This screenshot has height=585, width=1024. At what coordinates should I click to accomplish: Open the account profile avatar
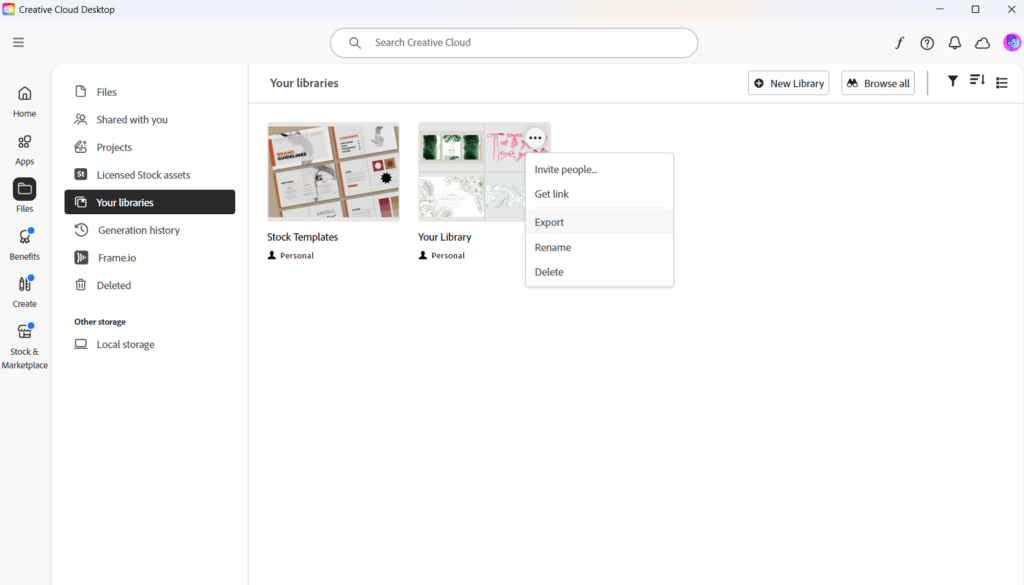(1012, 43)
